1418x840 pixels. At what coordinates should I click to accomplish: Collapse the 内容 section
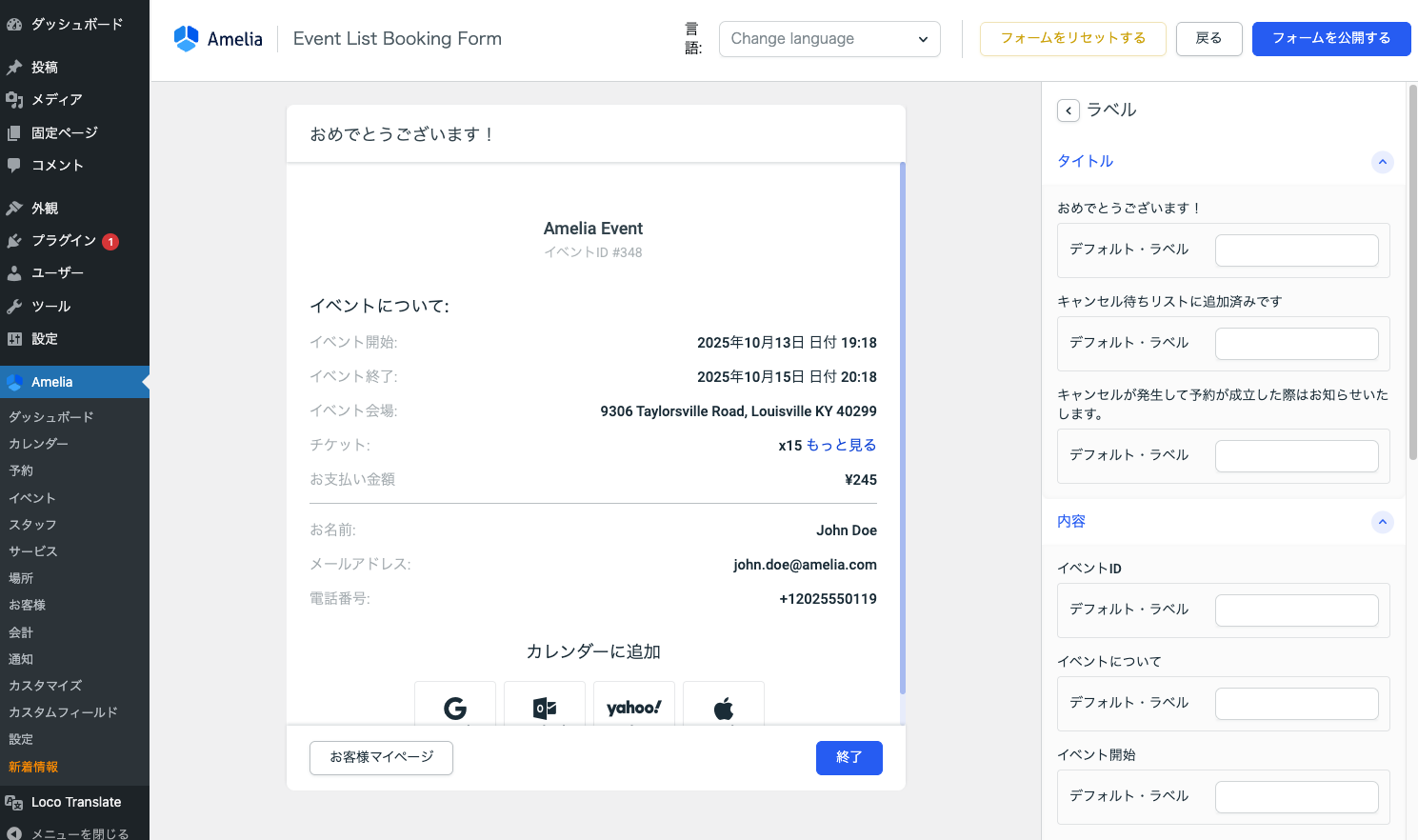pyautogui.click(x=1382, y=522)
